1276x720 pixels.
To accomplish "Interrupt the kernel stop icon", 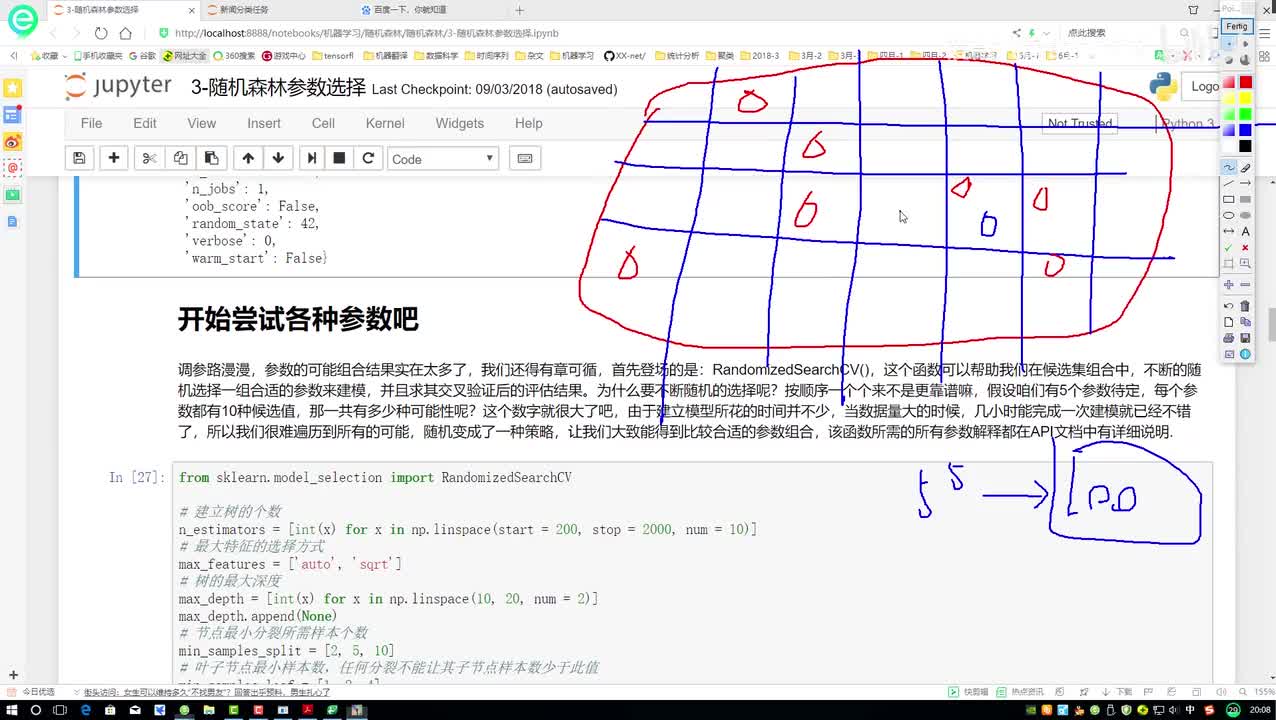I will [x=339, y=158].
